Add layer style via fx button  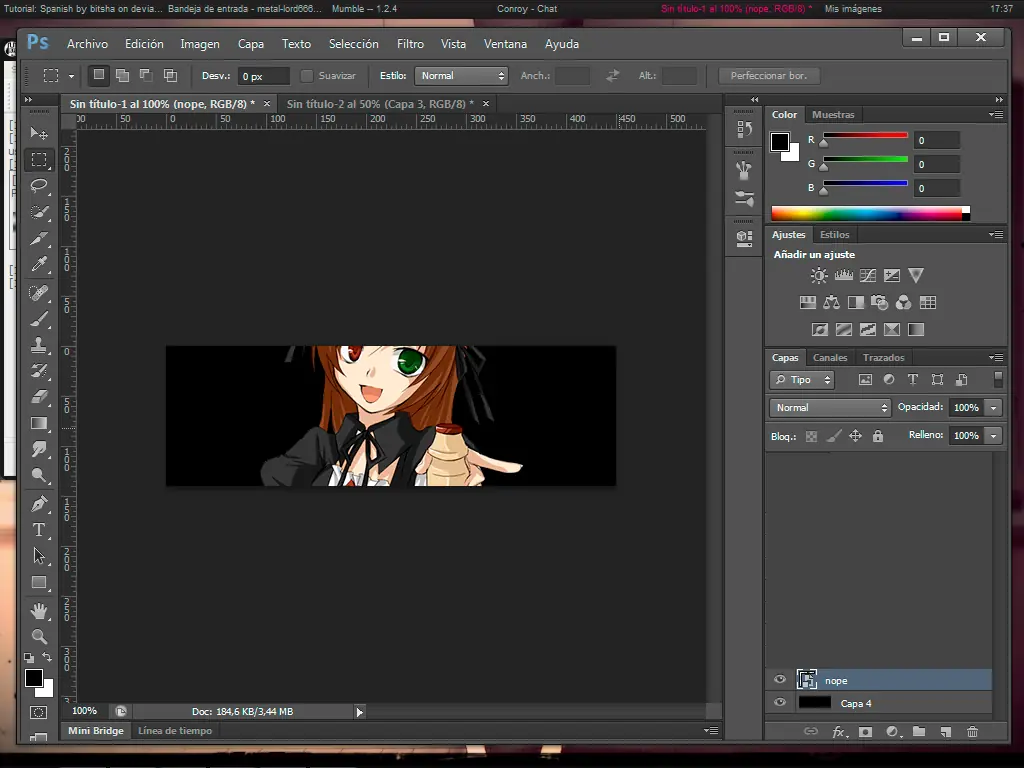[839, 731]
